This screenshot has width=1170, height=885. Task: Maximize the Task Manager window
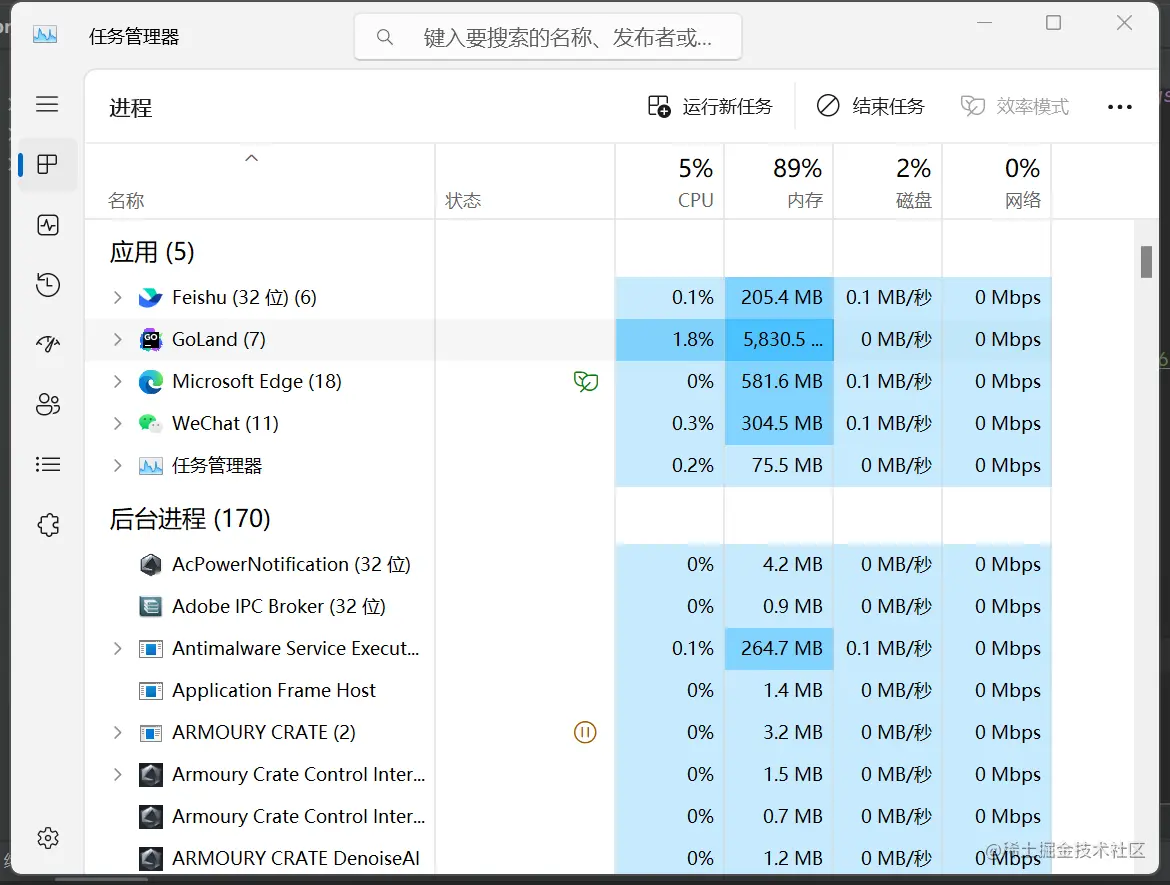point(1053,23)
